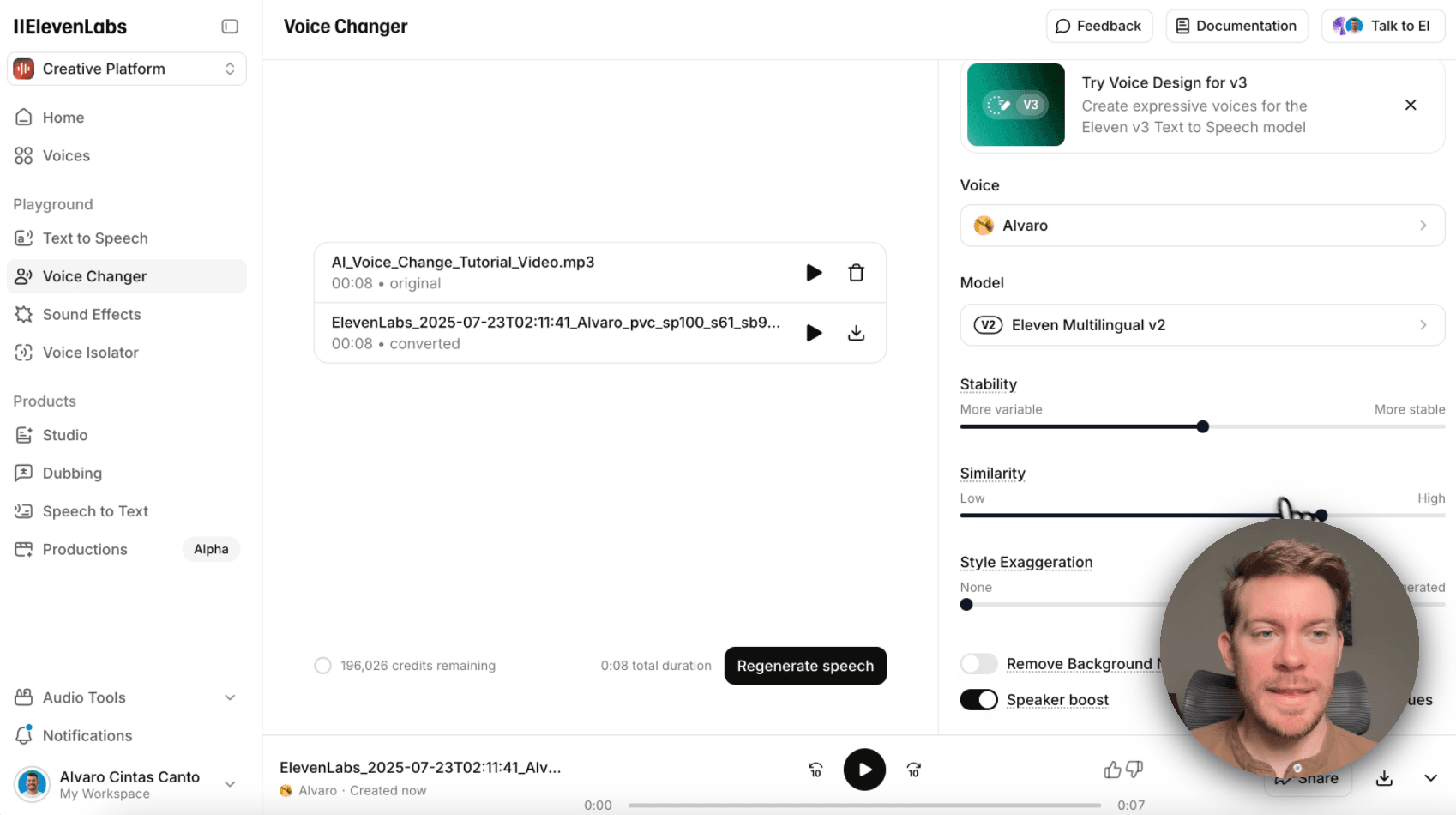The width and height of the screenshot is (1456, 815).
Task: Download from the bottom player bar
Action: click(x=1384, y=778)
